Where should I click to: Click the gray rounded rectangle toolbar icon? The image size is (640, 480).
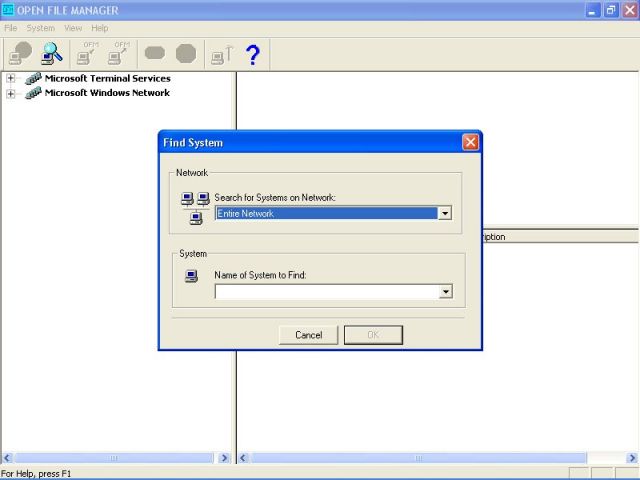pos(155,53)
